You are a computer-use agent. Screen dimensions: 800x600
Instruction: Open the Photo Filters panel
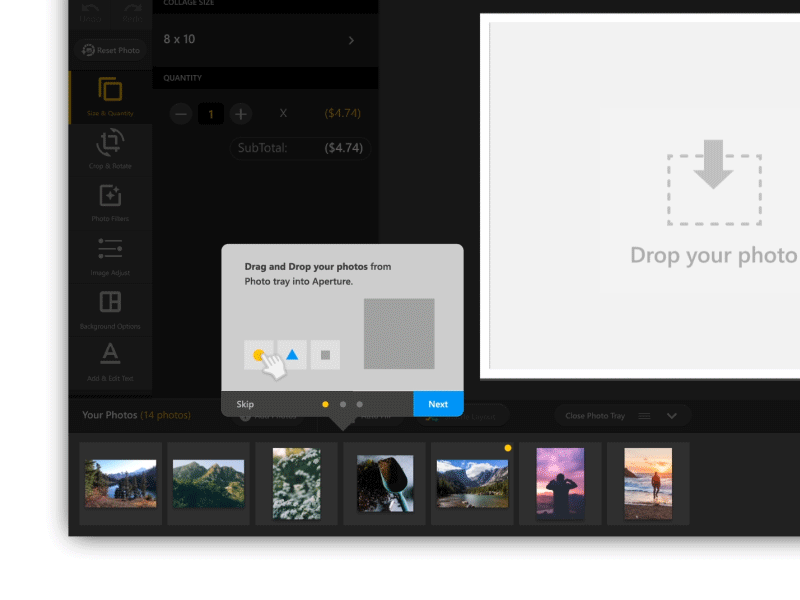tap(110, 205)
